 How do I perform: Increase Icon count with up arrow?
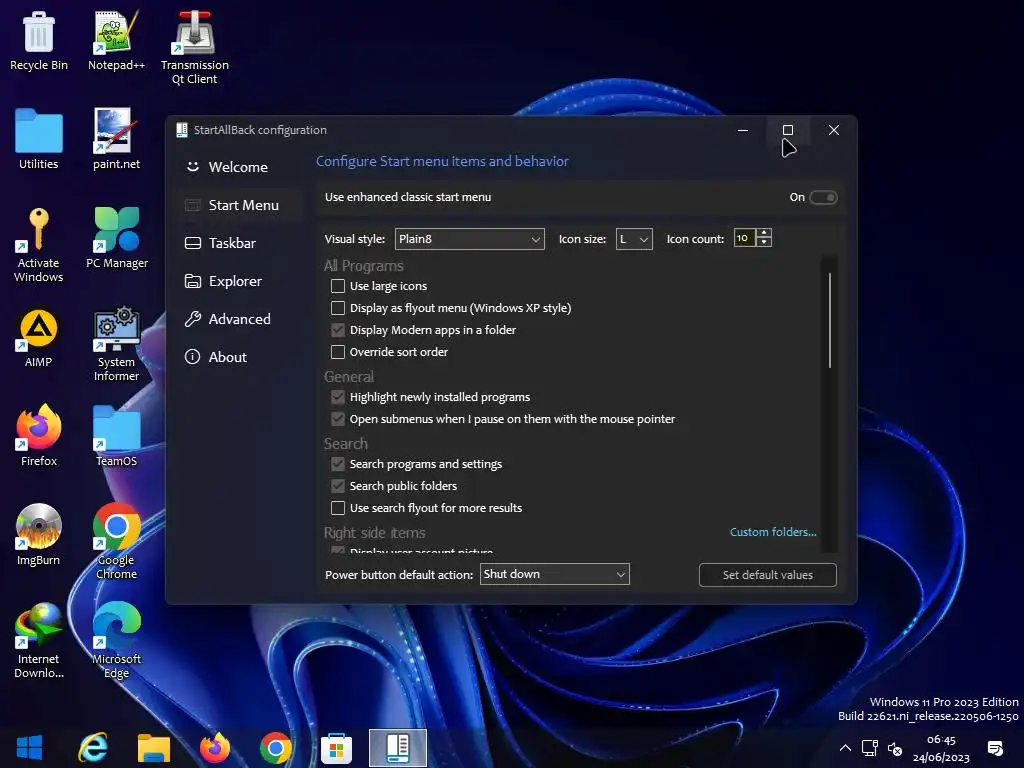click(x=763, y=233)
